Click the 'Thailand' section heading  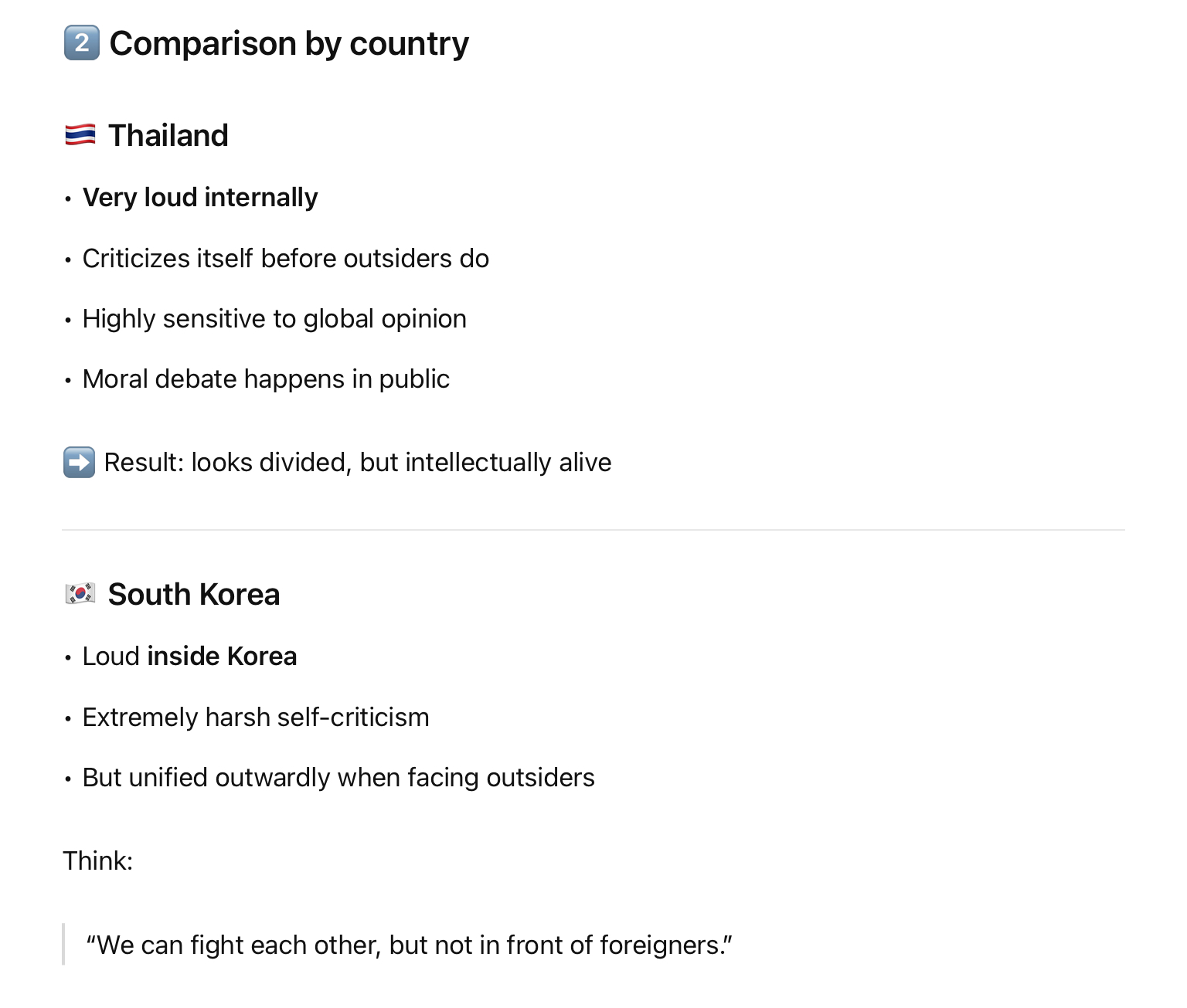tap(168, 135)
